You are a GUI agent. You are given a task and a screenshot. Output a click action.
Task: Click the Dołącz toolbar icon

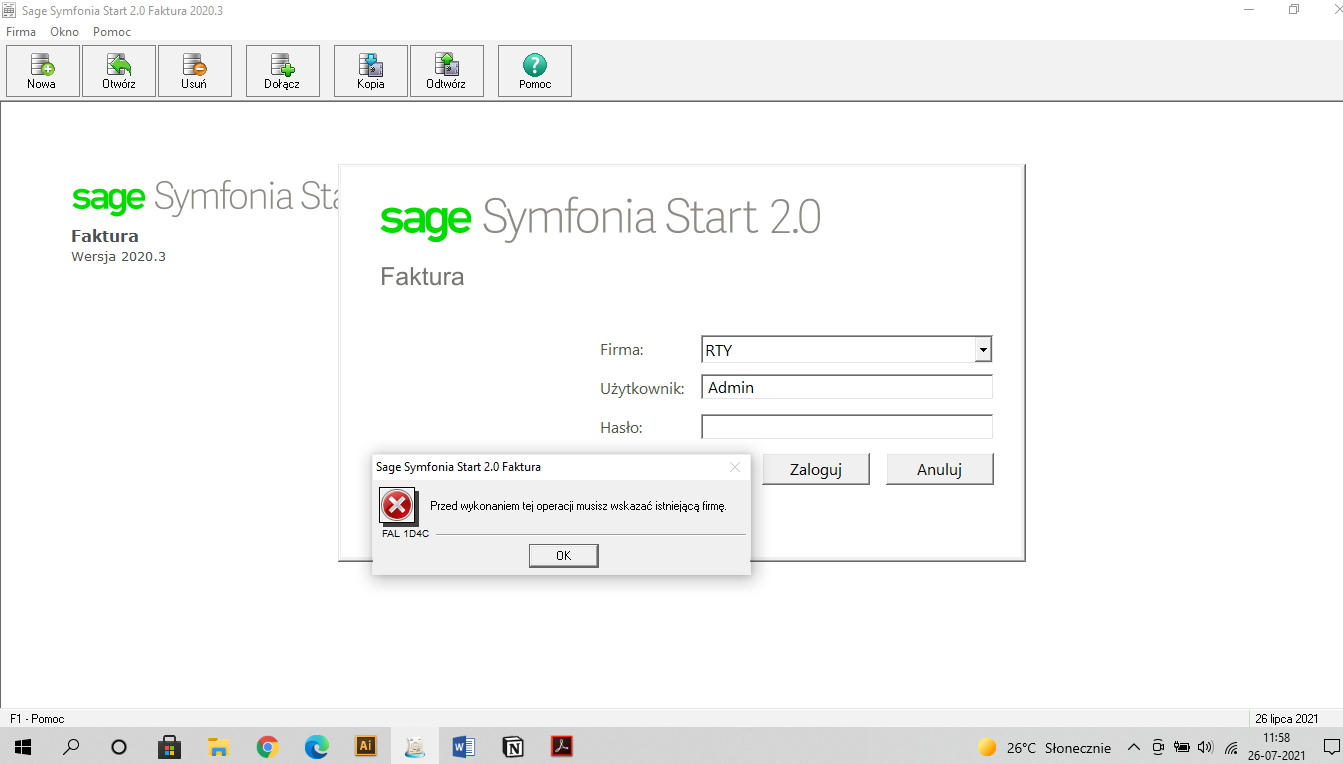point(283,71)
